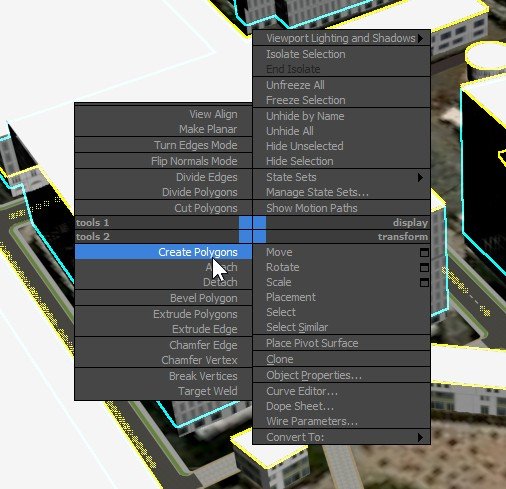
Task: Open Rotate transform settings box icon
Action: [x=424, y=267]
